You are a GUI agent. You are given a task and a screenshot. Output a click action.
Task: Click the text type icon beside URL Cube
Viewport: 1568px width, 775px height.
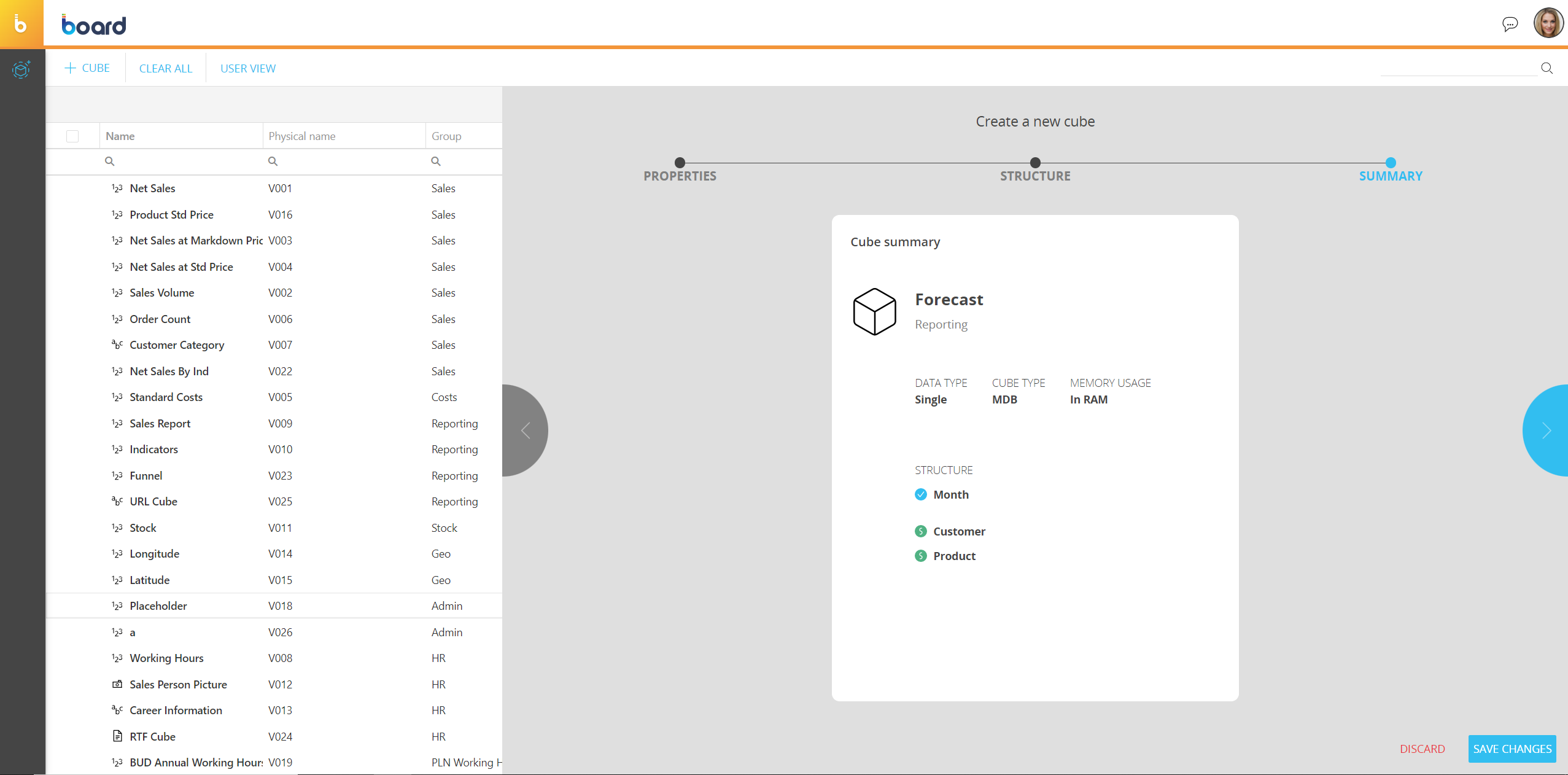[117, 501]
